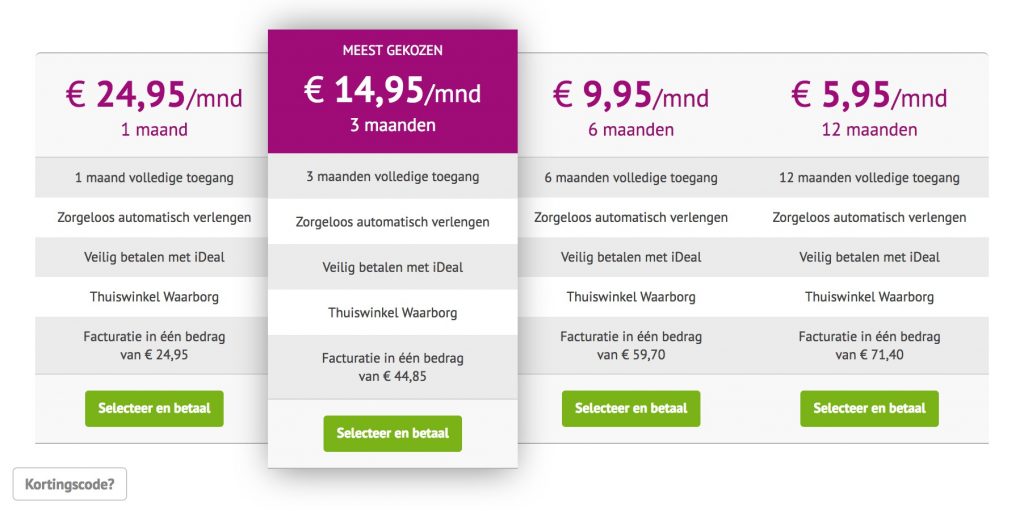
Task: Open the Kortingscode? button
Action: pyautogui.click(x=70, y=484)
